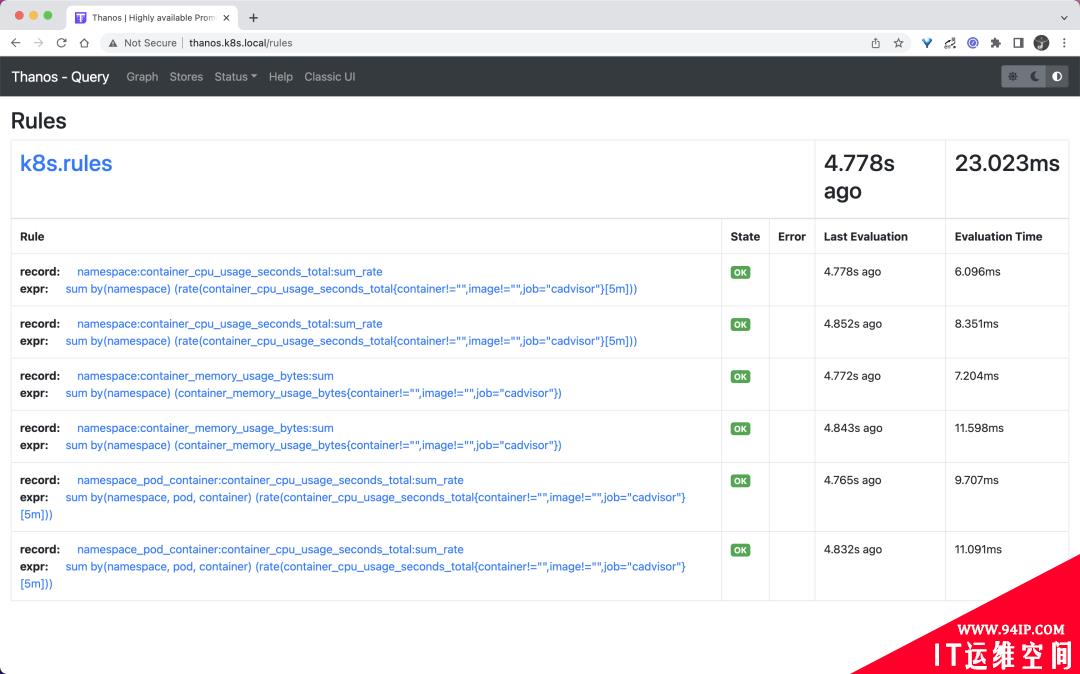Click the Not Secure warning indicator
The width and height of the screenshot is (1080, 674).
point(143,43)
